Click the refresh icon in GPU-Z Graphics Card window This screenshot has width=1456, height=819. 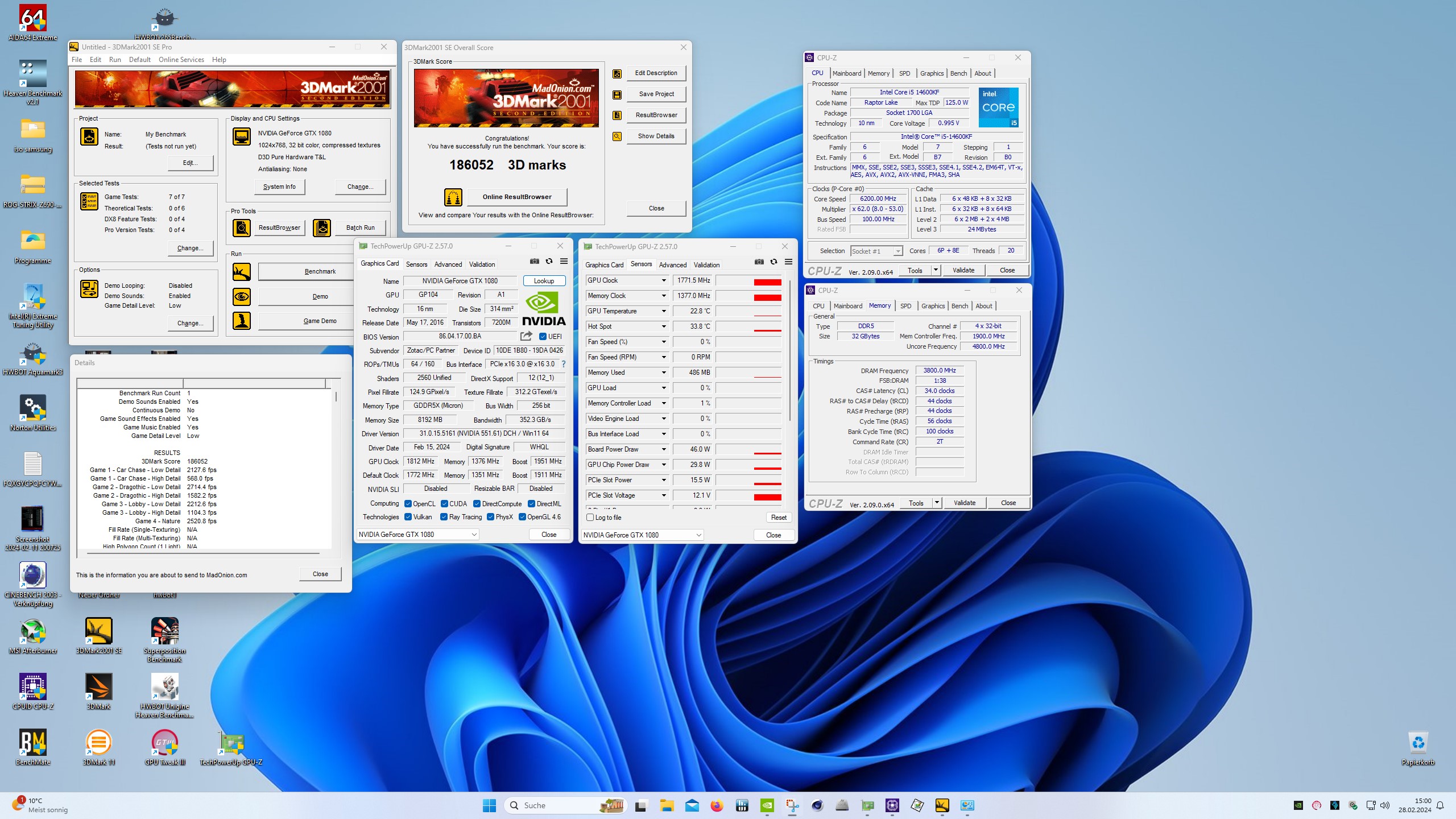click(x=549, y=262)
